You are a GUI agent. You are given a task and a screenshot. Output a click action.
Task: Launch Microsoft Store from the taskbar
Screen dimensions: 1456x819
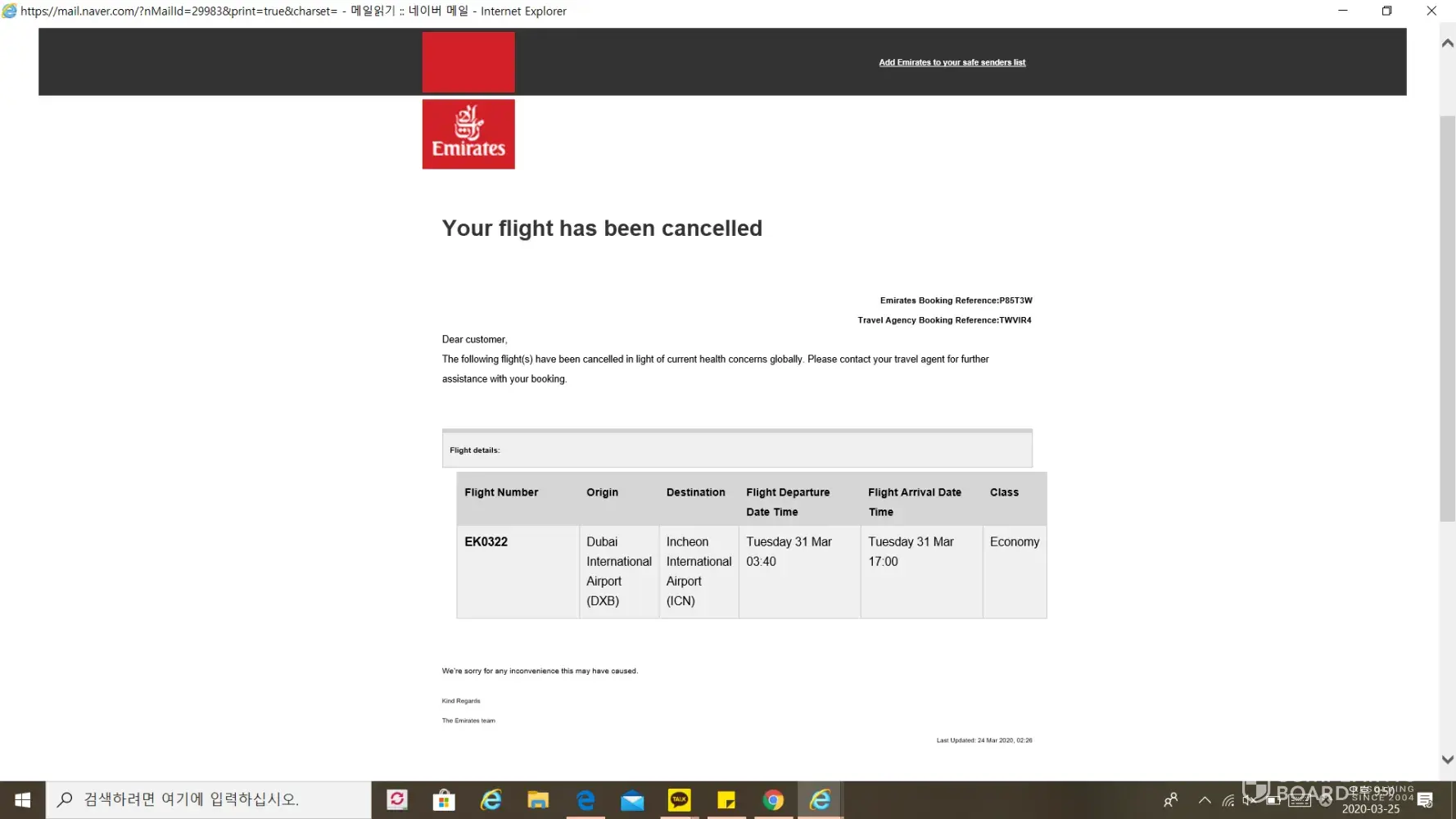tap(444, 799)
